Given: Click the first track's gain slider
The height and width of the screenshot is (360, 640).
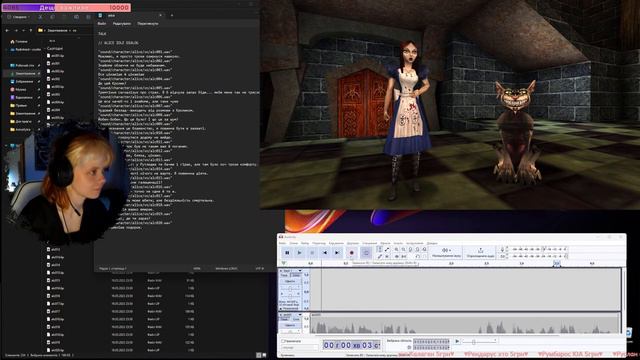Looking at the screenshot, I should pyautogui.click(x=290, y=289).
